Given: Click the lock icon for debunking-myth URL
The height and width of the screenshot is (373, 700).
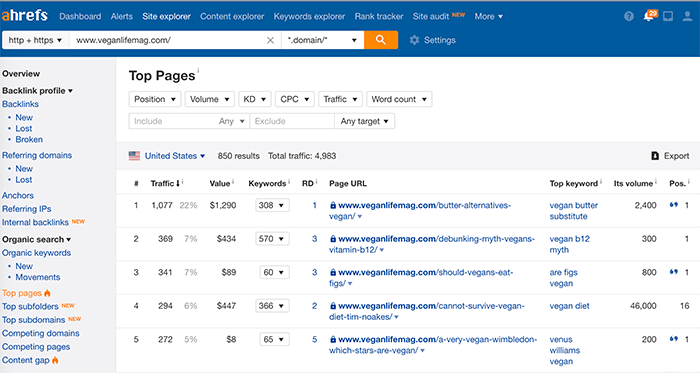Looking at the screenshot, I should (x=333, y=239).
